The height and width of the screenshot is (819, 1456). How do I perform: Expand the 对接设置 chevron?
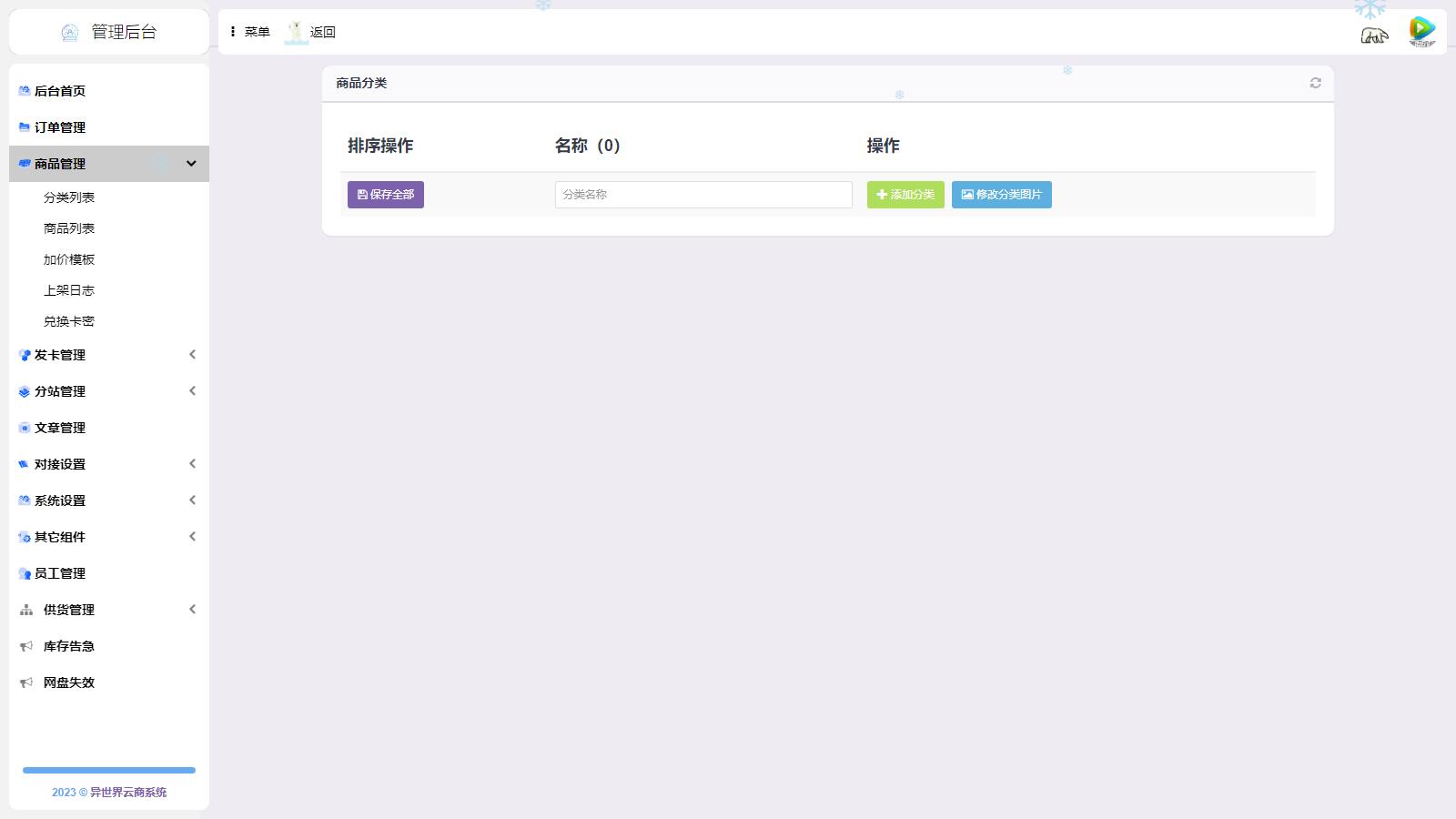tap(192, 464)
